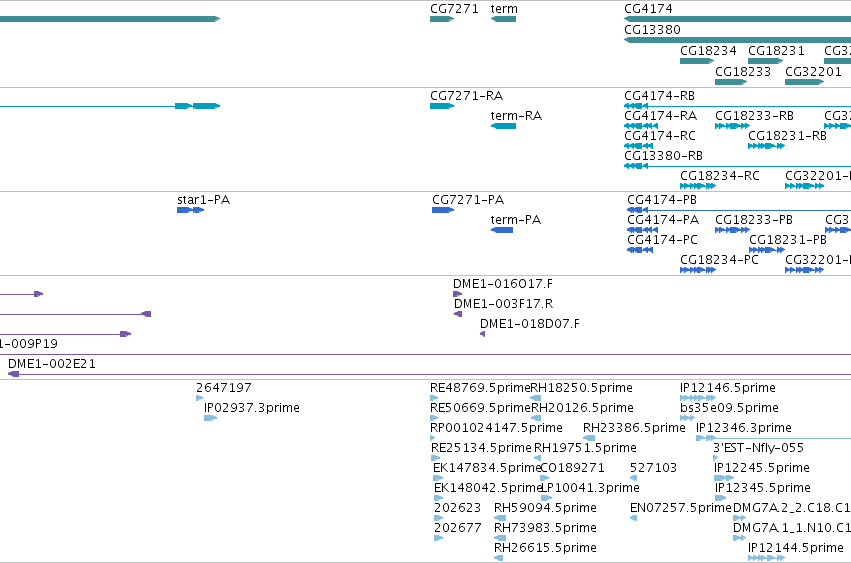Select the RE48769.5prime EST
The height and width of the screenshot is (563, 851).
pyautogui.click(x=433, y=398)
